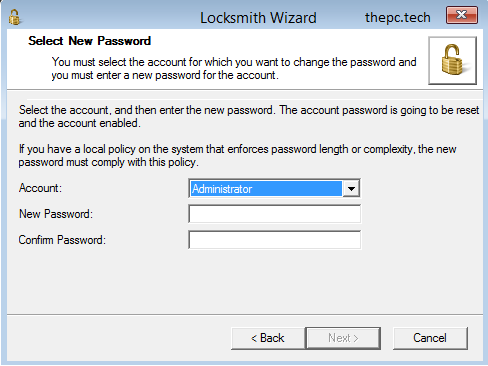Click the Locksmith Wizard title text
488x366 pixels.
coord(258,18)
